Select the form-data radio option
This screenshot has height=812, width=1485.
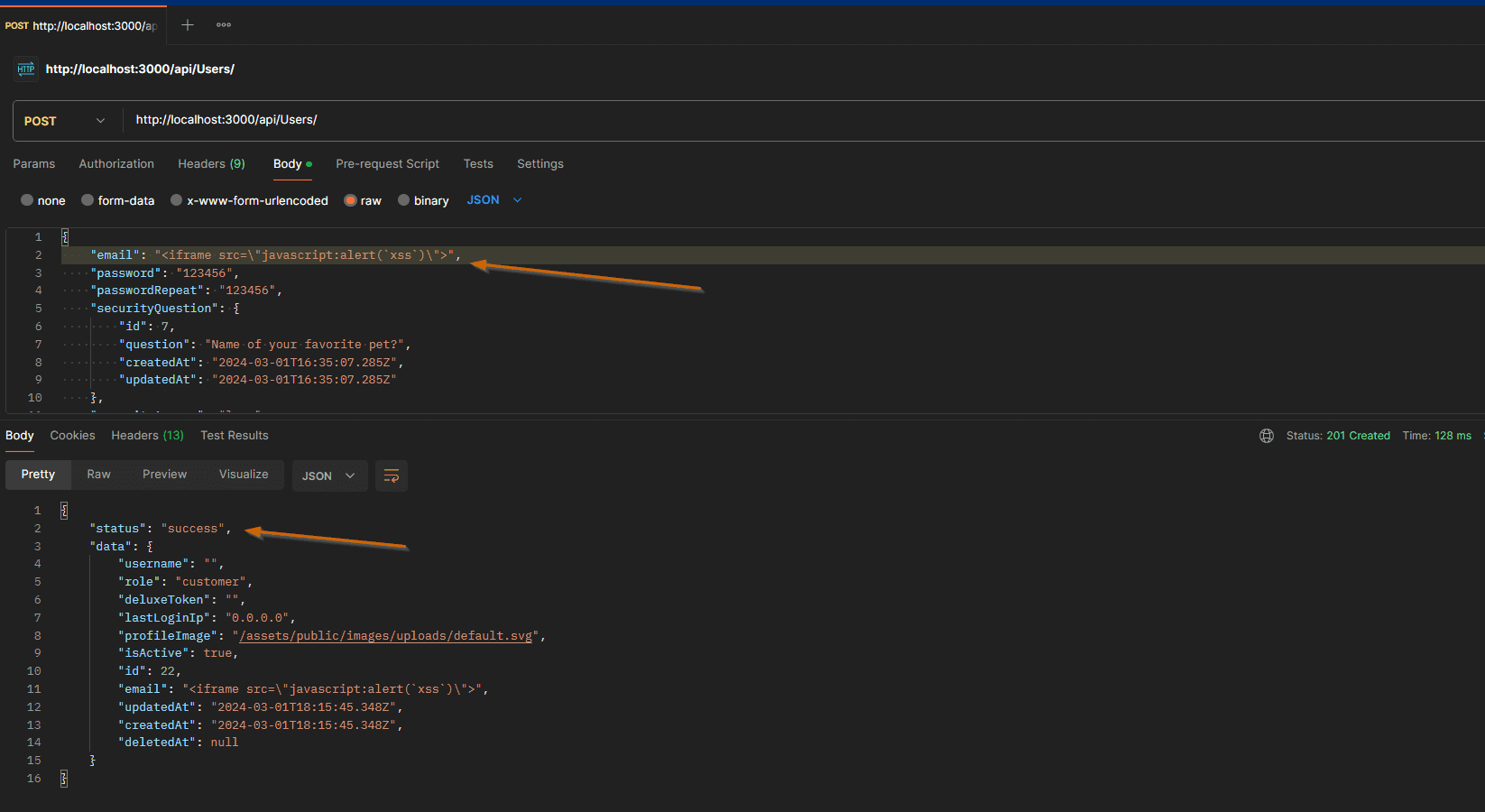point(88,200)
